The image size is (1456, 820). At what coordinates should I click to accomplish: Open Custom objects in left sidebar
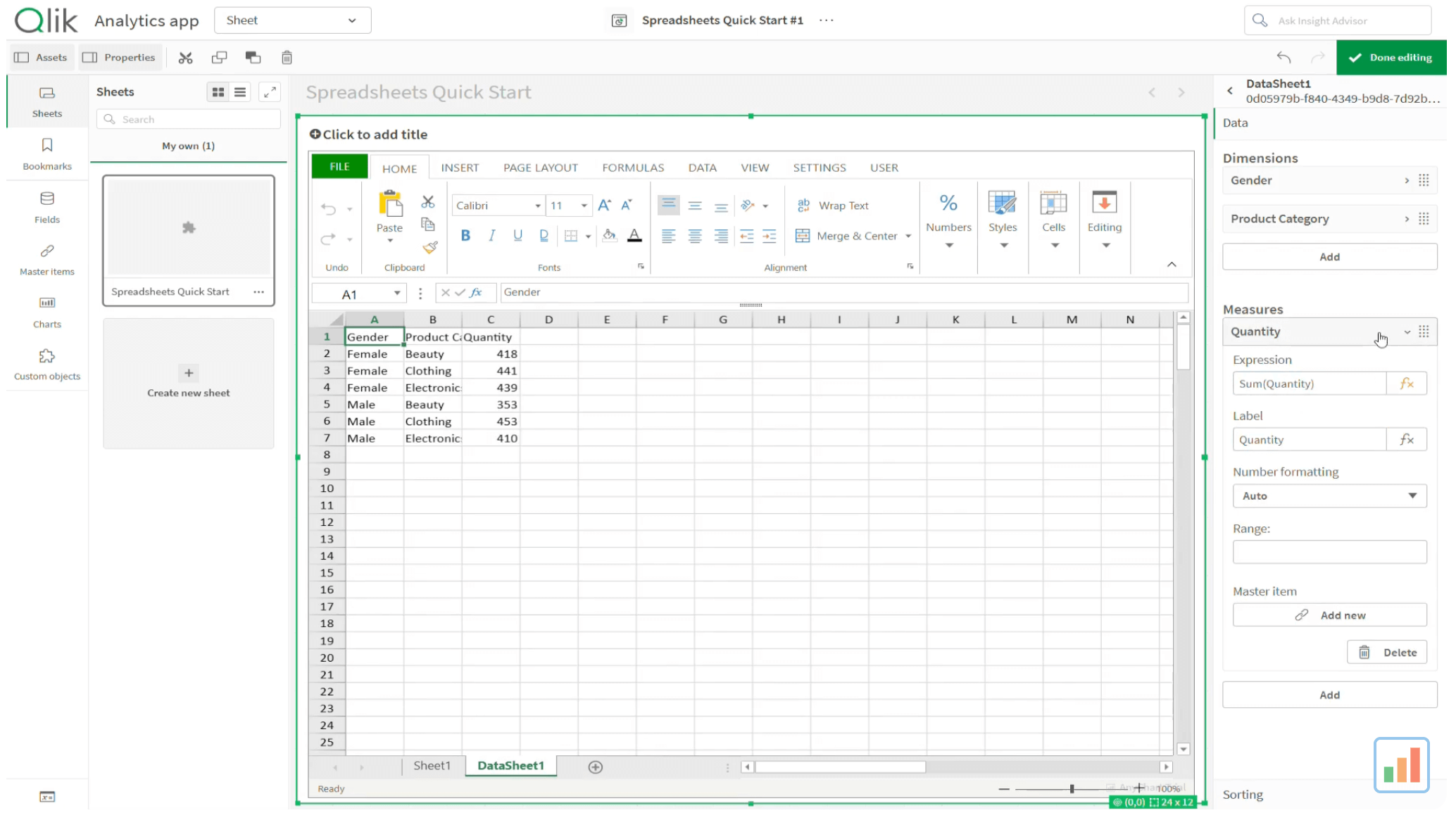pyautogui.click(x=47, y=365)
